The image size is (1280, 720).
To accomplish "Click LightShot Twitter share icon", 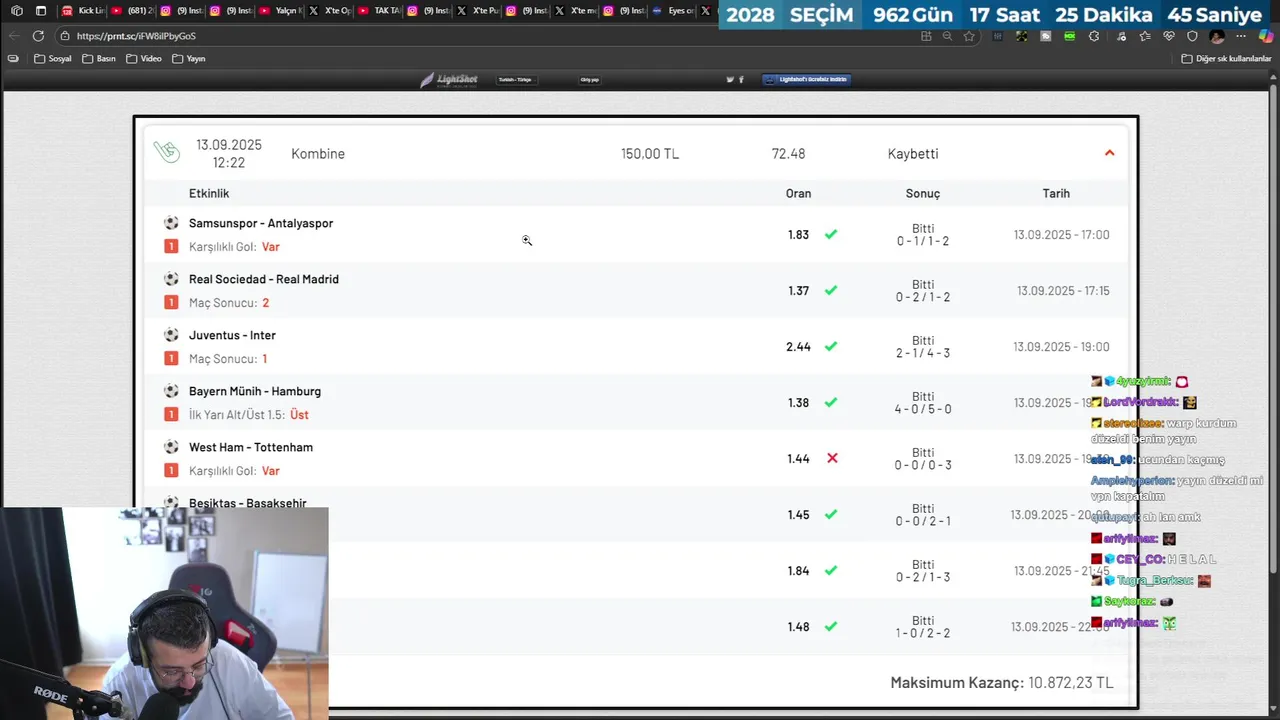I will pyautogui.click(x=730, y=80).
